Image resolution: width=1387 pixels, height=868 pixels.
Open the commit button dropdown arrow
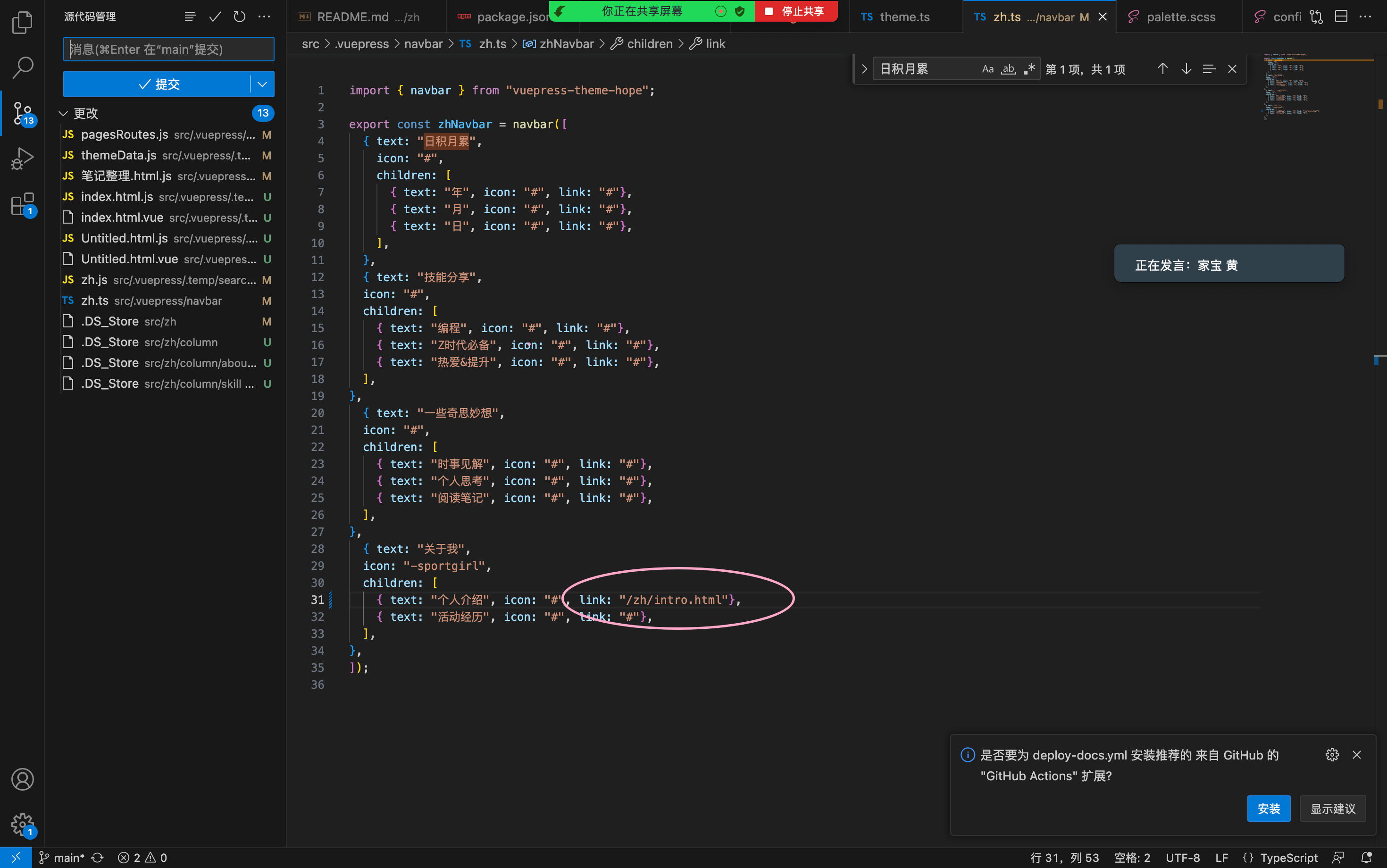(262, 84)
